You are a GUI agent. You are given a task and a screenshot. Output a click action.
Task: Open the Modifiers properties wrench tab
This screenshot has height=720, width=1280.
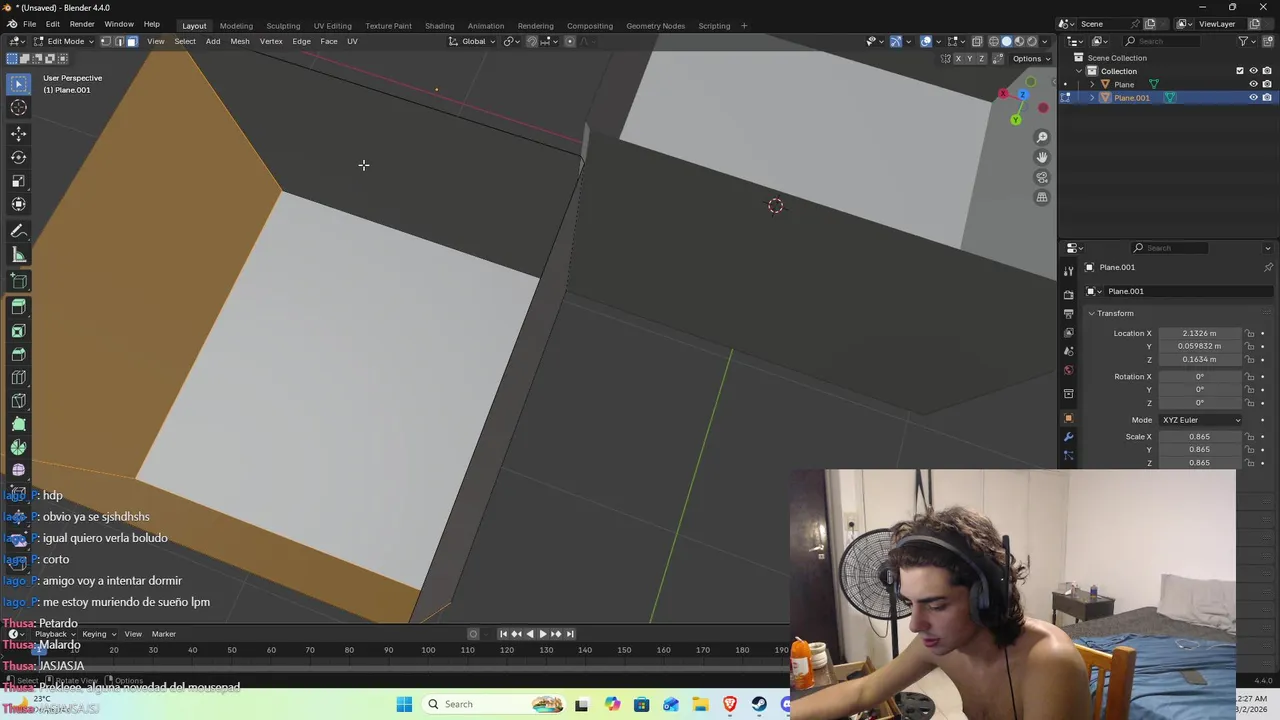click(1068, 437)
